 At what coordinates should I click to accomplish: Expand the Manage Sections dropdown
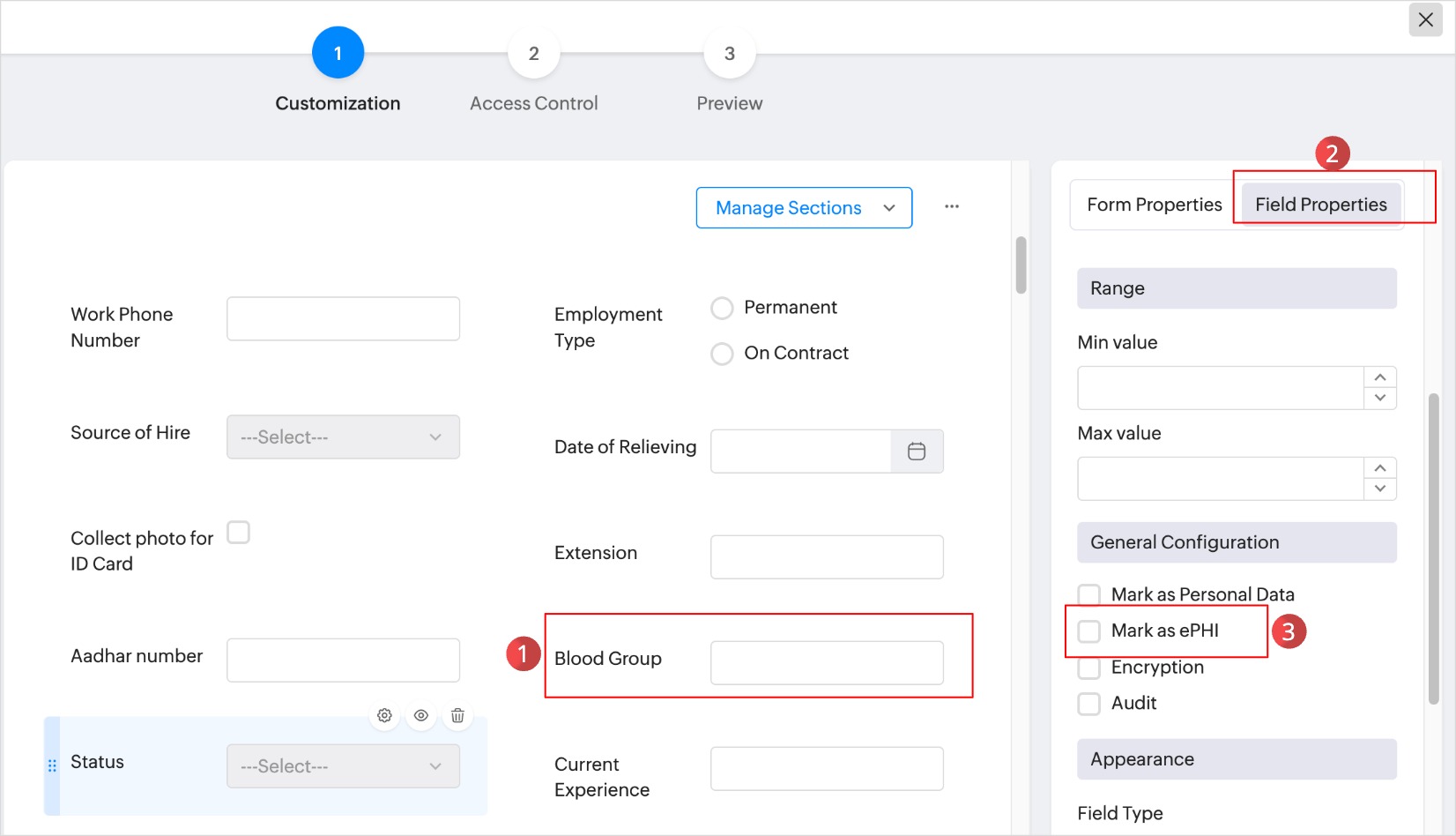(x=804, y=208)
